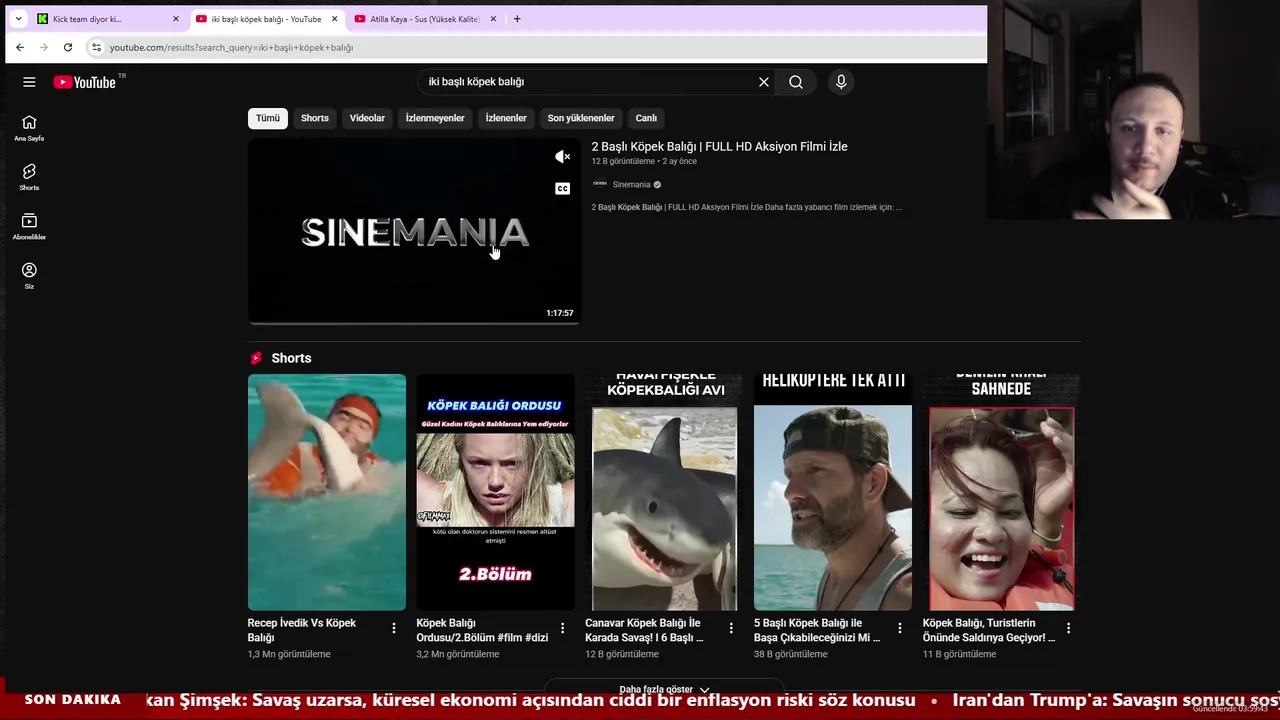Clear the search box with X icon
Screen dimensions: 1280x720
pyautogui.click(x=764, y=82)
